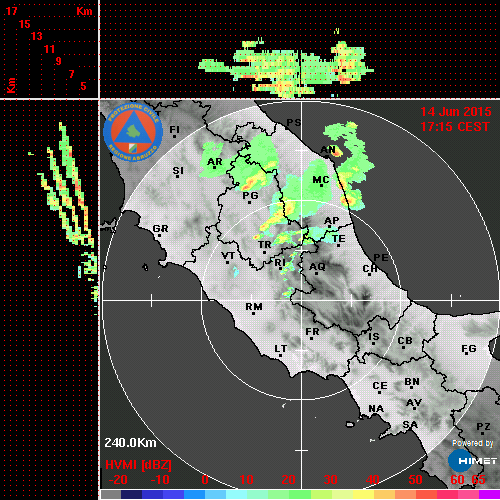The image size is (500, 500).
Task: Click the '65' dBZ scale value
Action: pos(478,480)
